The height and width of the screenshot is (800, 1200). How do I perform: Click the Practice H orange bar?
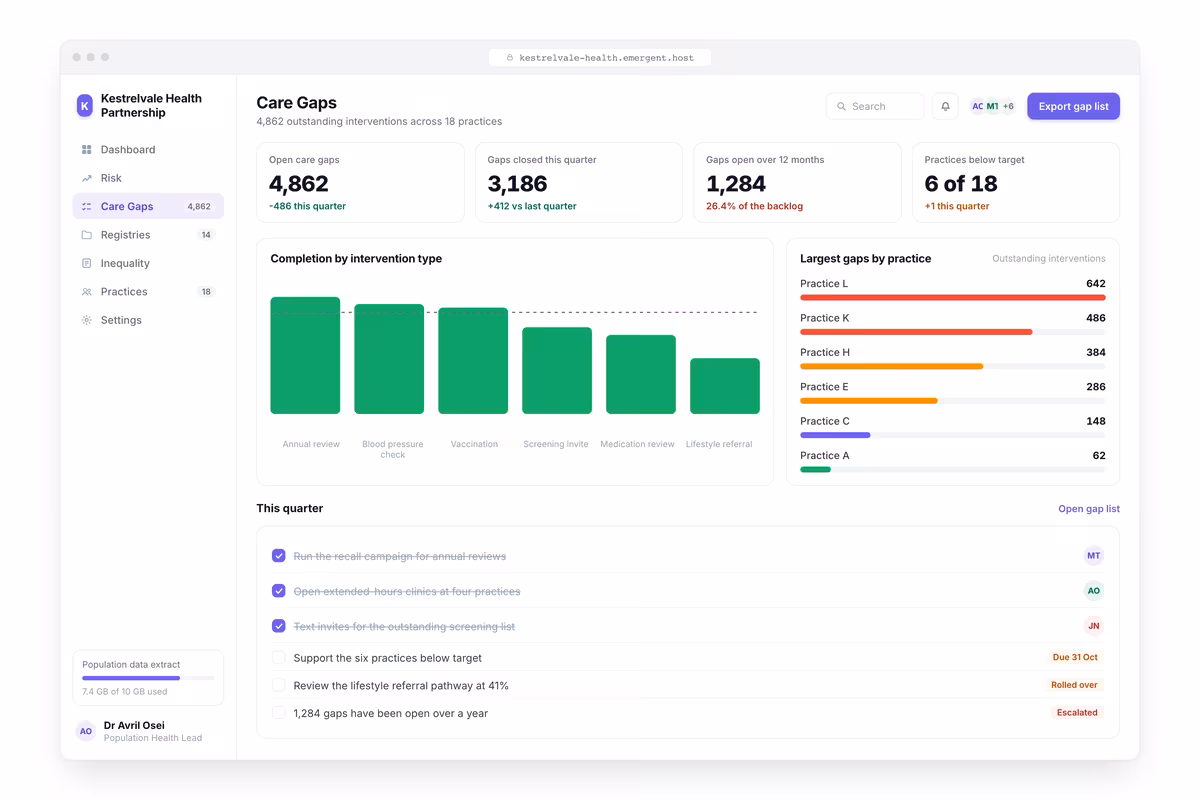(892, 367)
